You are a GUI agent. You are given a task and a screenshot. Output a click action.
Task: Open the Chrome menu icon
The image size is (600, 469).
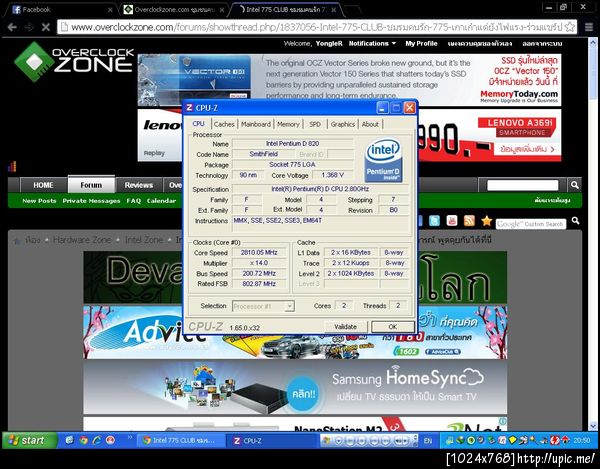(x=589, y=27)
